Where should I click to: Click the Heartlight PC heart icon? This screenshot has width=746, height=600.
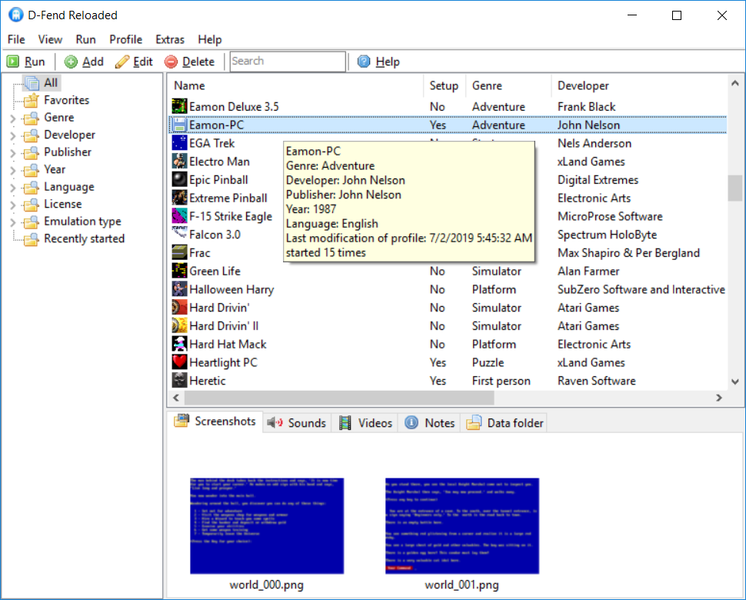pyautogui.click(x=179, y=362)
